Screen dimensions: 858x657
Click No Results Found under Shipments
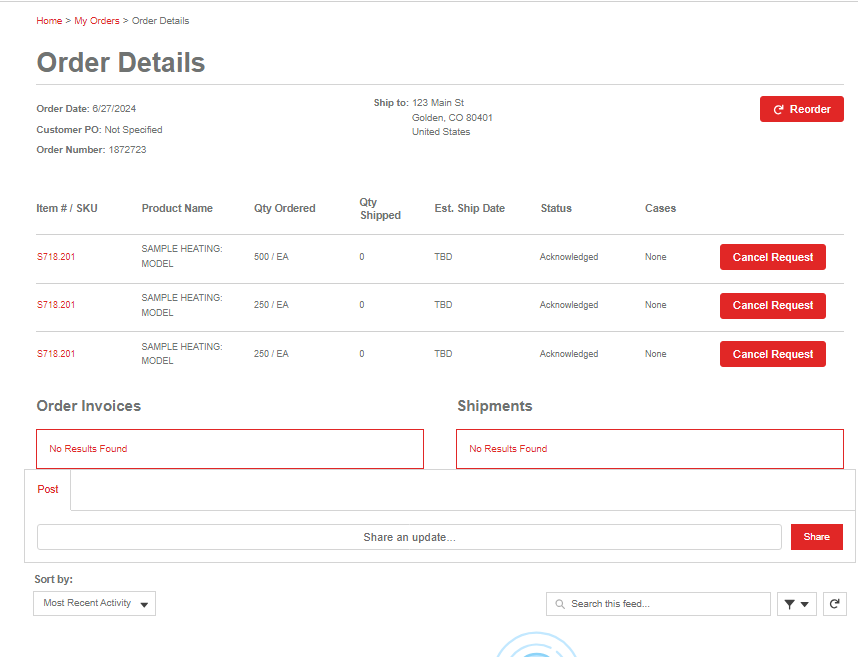pos(508,449)
